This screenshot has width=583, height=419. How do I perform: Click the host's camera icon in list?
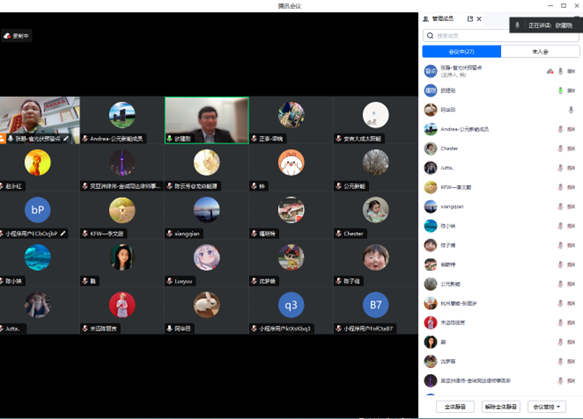(x=571, y=71)
